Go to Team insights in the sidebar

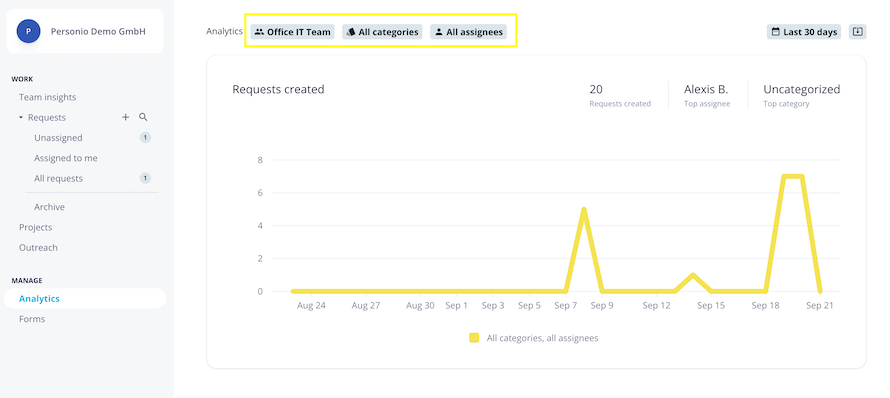[48, 97]
